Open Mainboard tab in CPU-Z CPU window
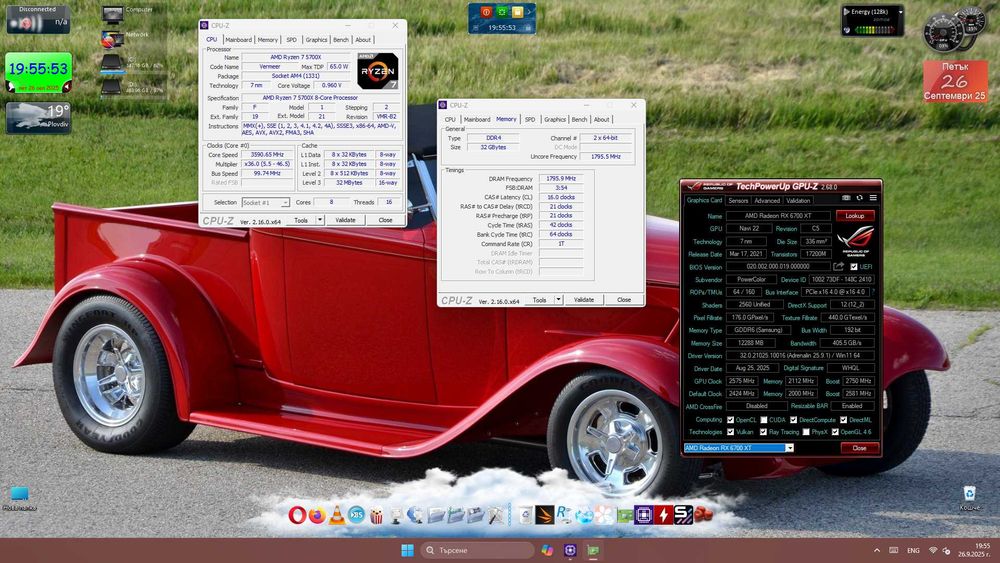The width and height of the screenshot is (1000, 563). tap(238, 40)
